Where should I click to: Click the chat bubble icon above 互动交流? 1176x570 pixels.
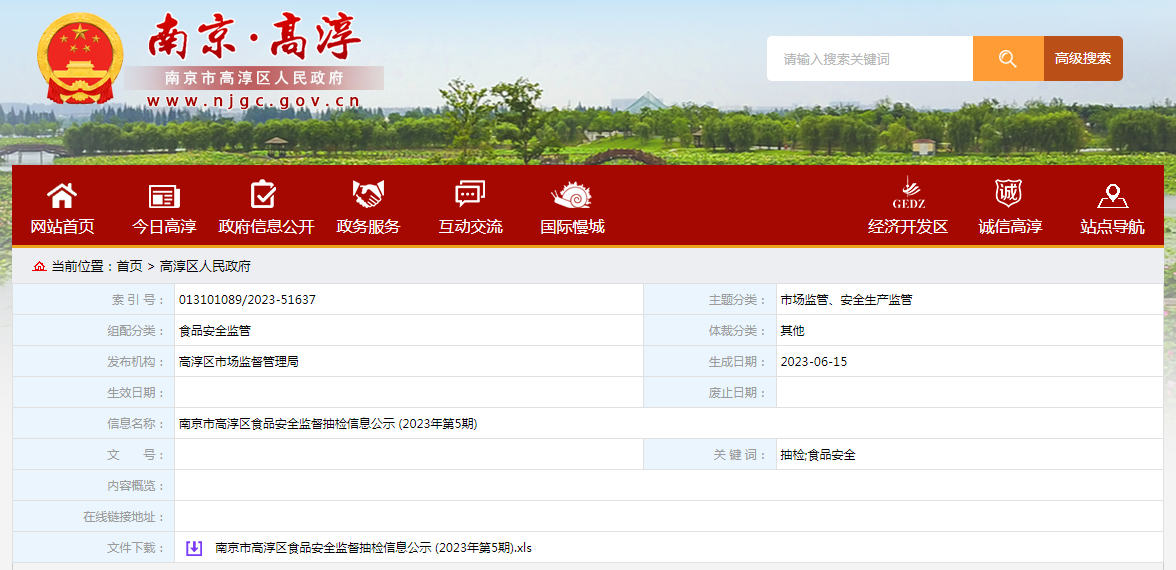pyautogui.click(x=470, y=194)
